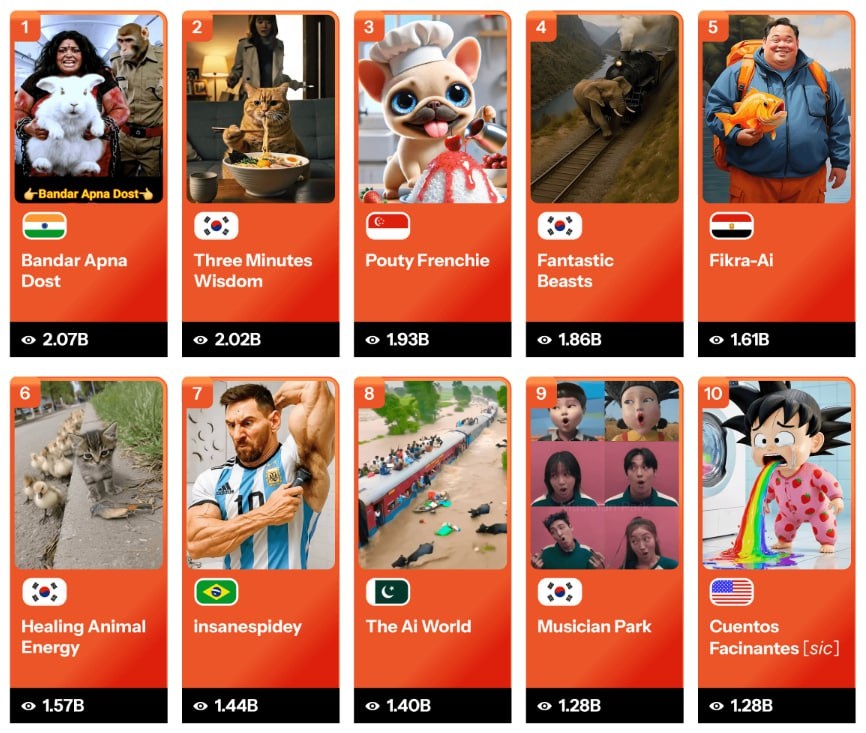This screenshot has height=733, width=866.
Task: Open the flooded train thumbnail
Action: [x=432, y=475]
